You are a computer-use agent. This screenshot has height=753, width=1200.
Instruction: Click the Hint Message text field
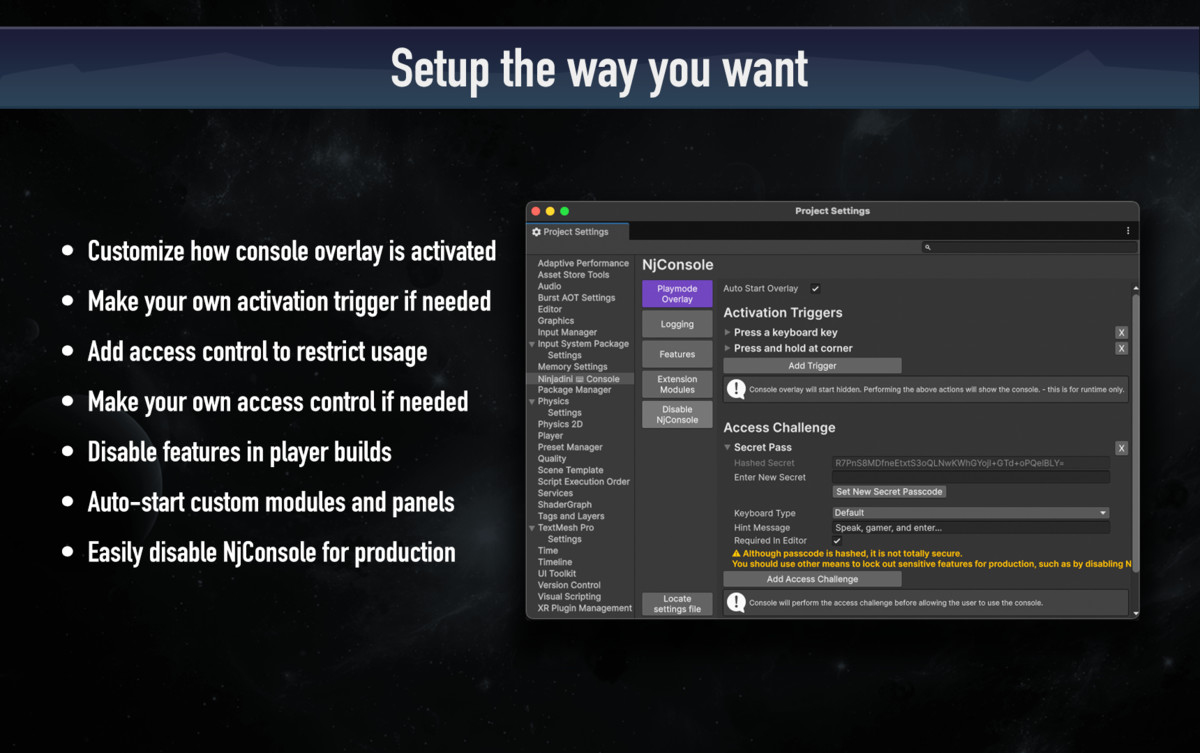click(x=970, y=528)
